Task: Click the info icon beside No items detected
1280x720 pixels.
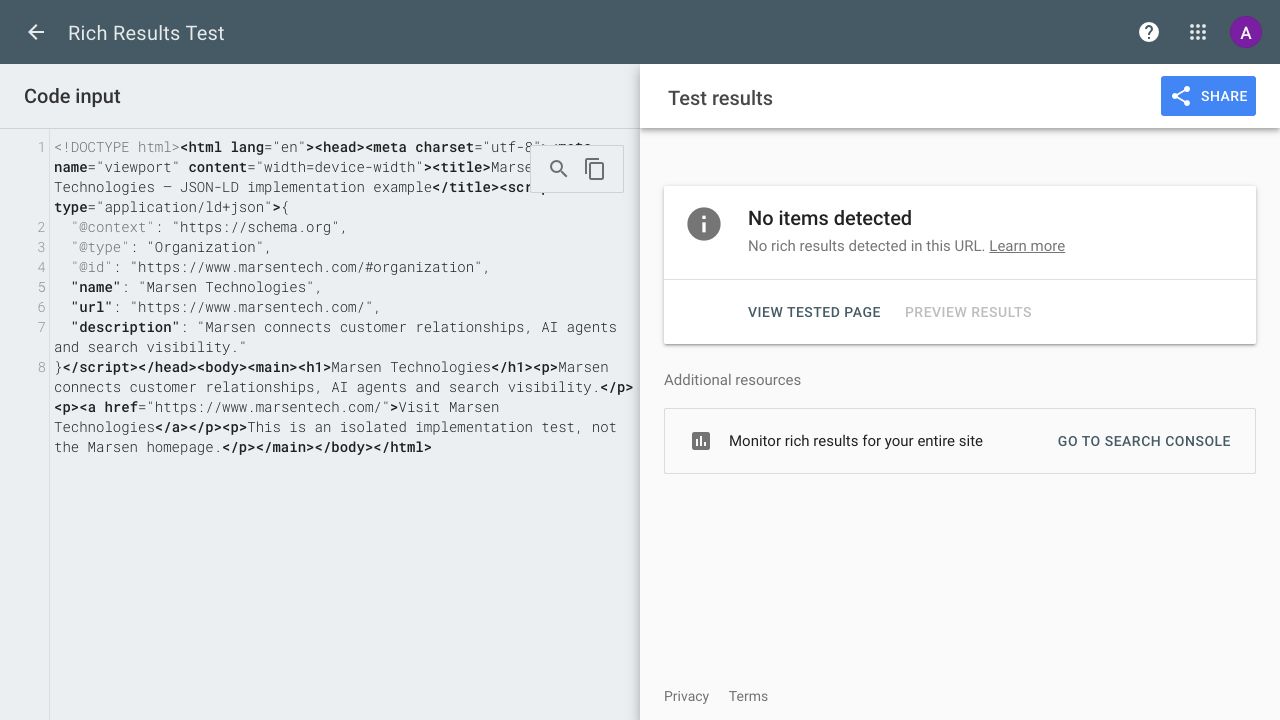Action: (x=704, y=224)
